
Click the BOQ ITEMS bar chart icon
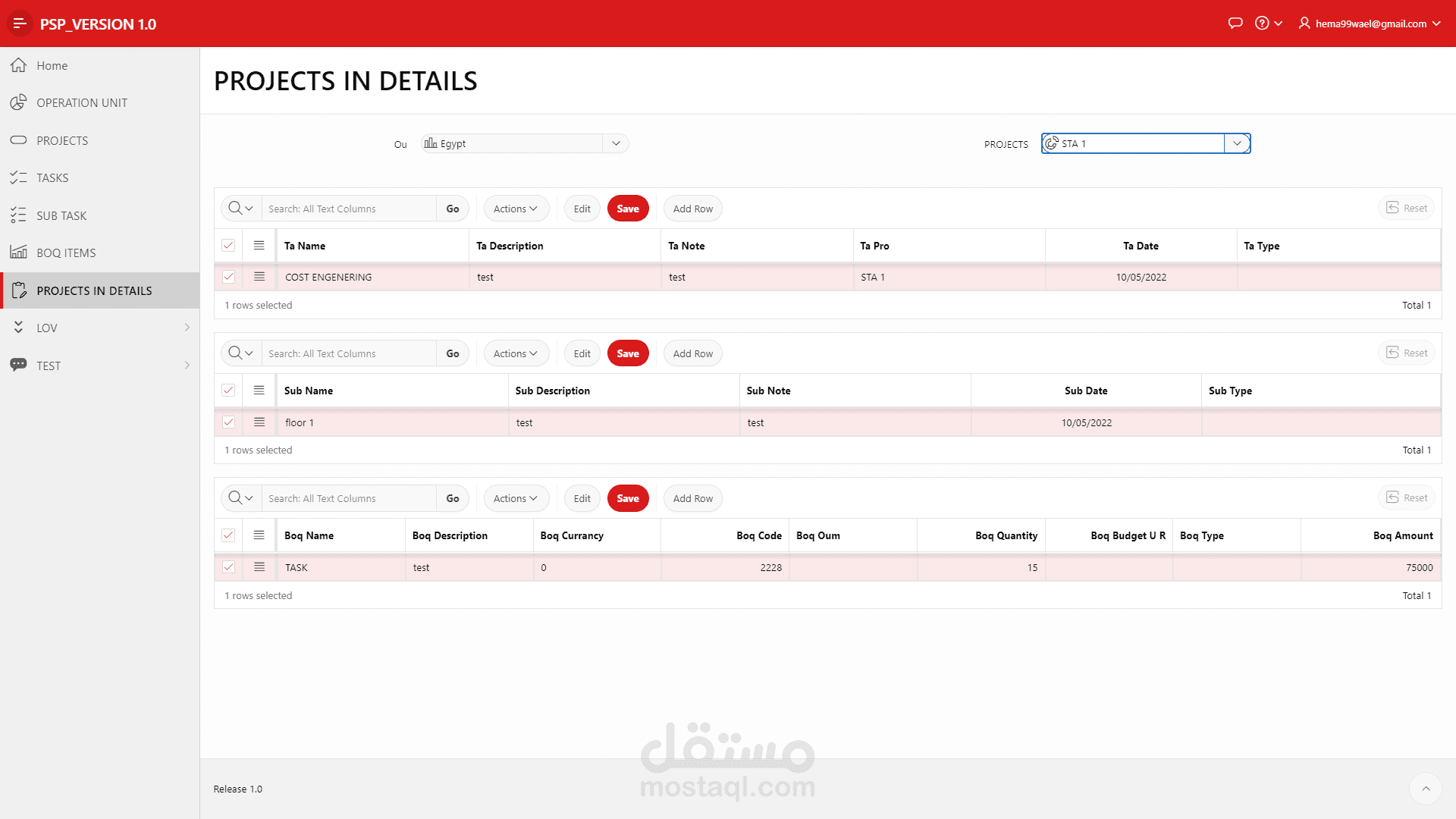pyautogui.click(x=19, y=253)
